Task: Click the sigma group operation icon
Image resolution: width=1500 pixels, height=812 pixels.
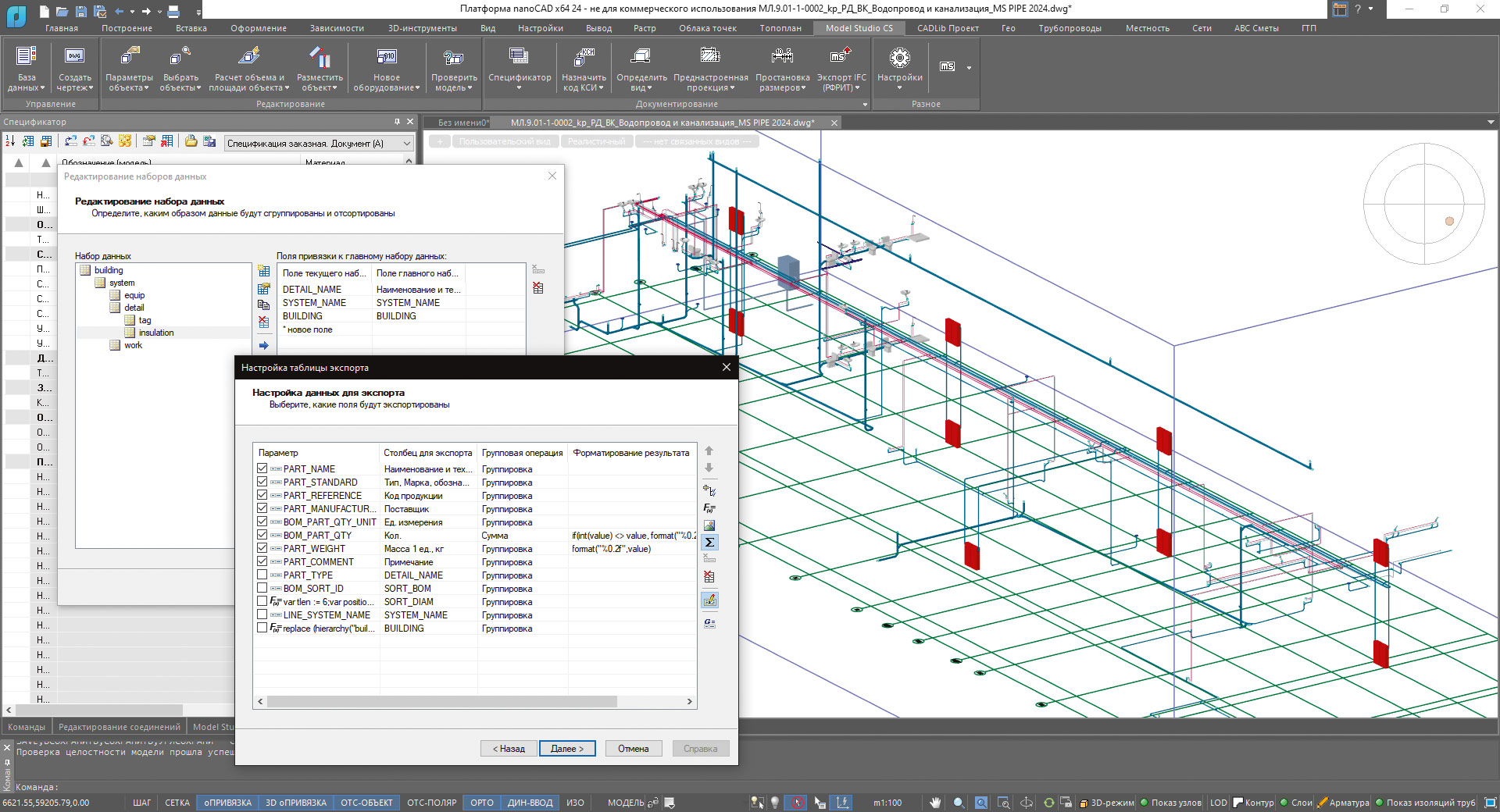Action: pos(709,543)
